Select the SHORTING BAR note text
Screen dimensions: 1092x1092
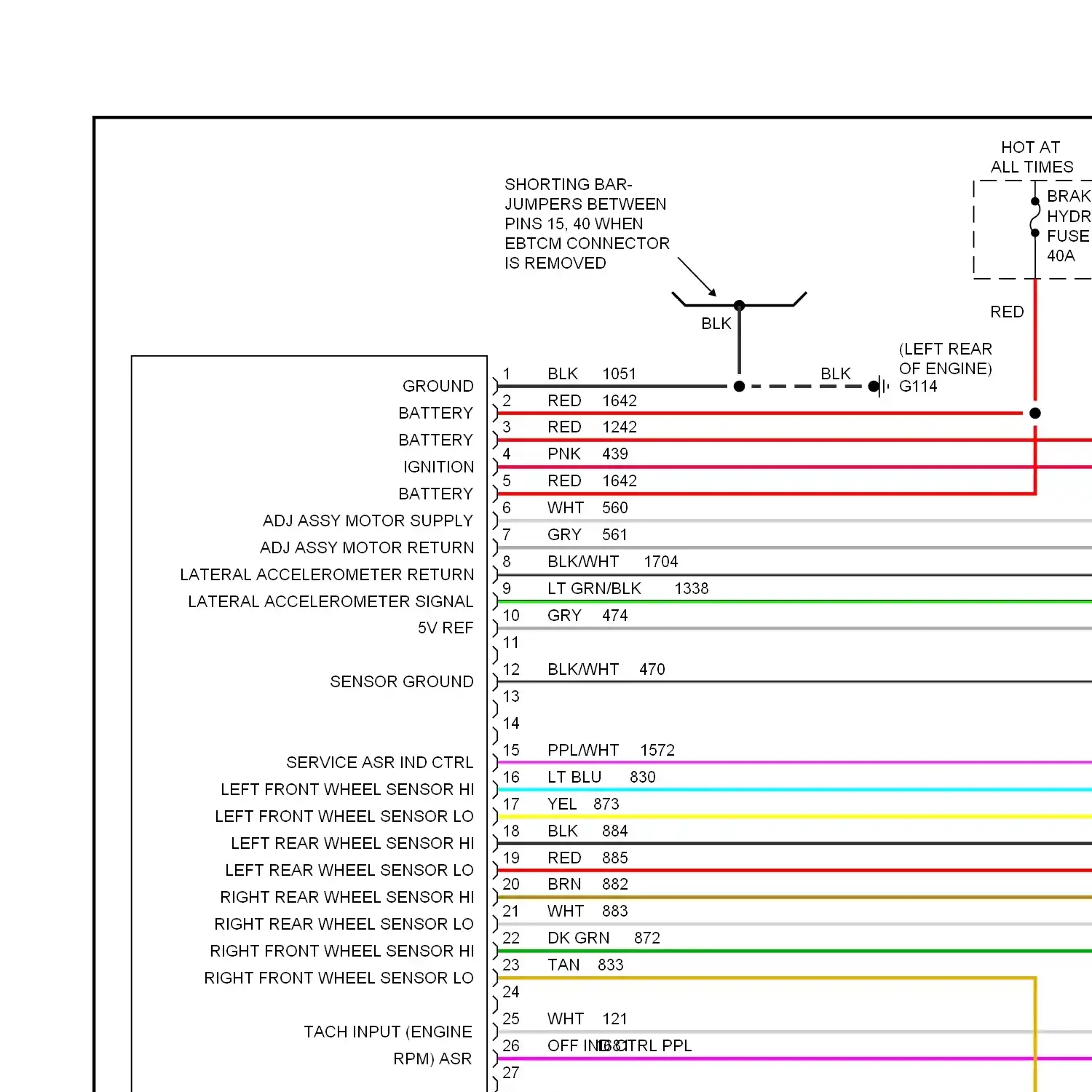pos(586,223)
